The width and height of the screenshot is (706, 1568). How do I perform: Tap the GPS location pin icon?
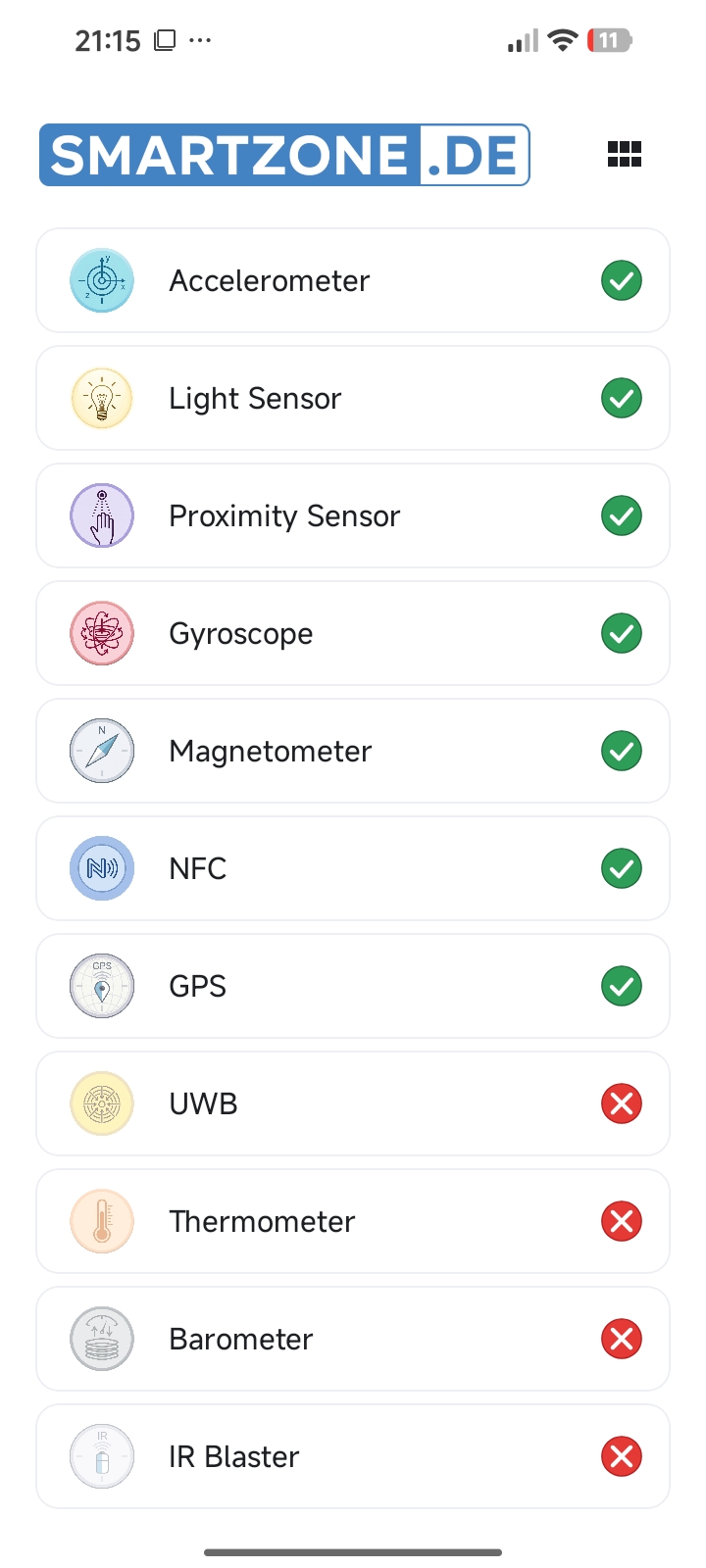(x=102, y=986)
